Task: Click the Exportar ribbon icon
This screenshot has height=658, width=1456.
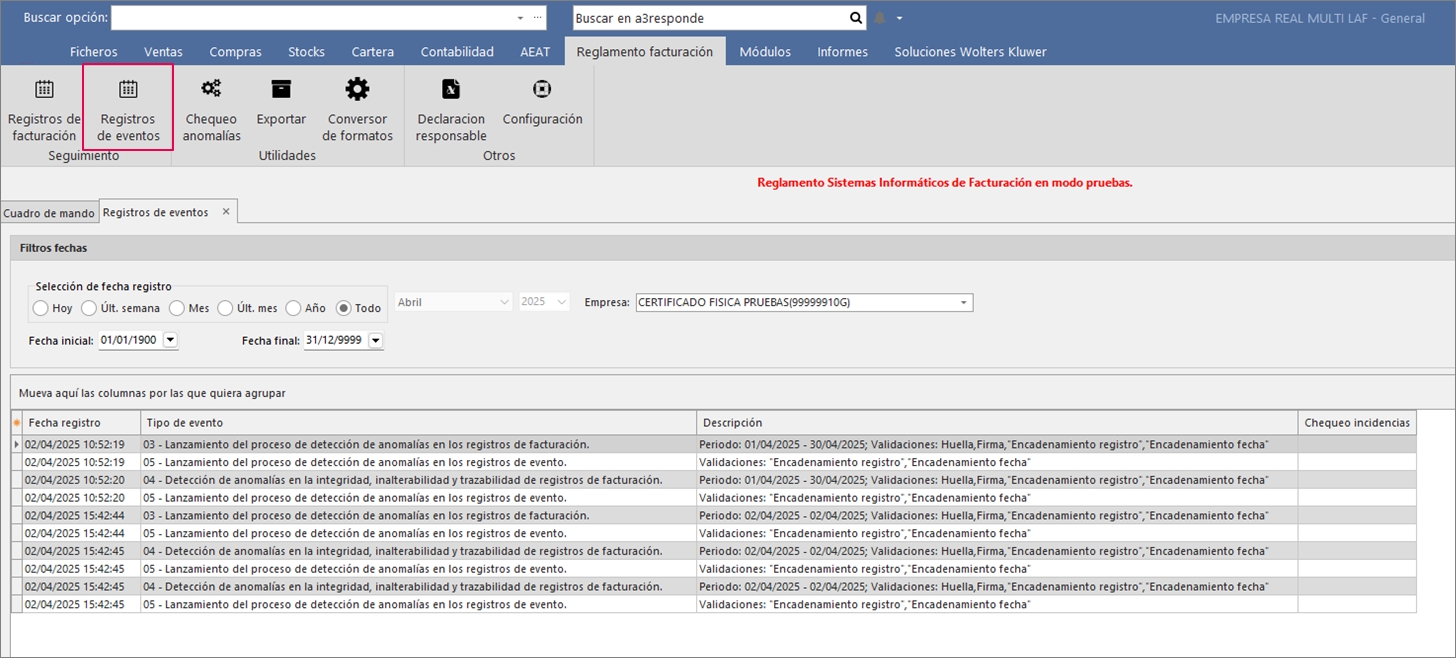Action: (x=281, y=102)
